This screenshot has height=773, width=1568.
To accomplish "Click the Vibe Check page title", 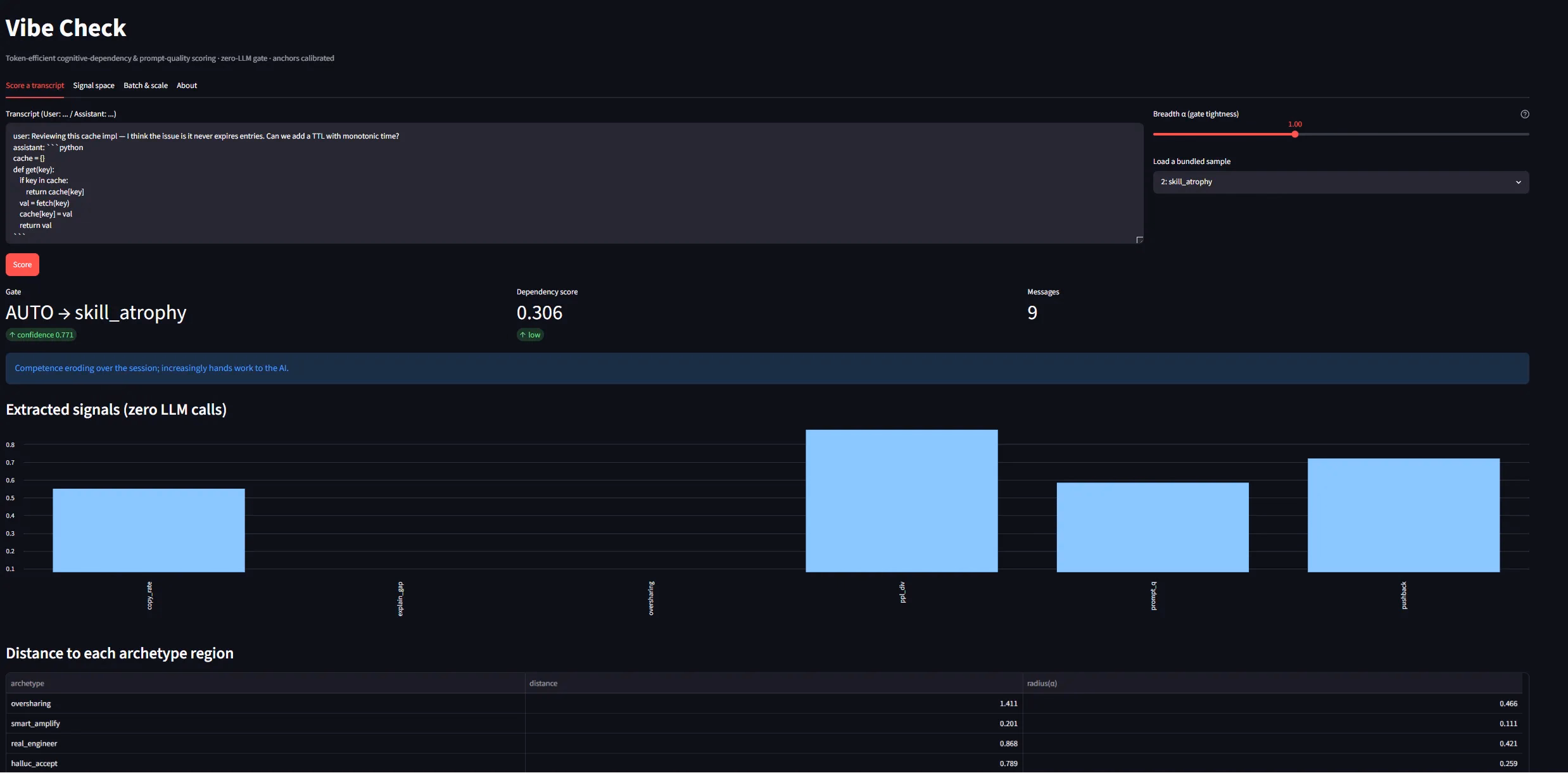I will click(x=66, y=28).
